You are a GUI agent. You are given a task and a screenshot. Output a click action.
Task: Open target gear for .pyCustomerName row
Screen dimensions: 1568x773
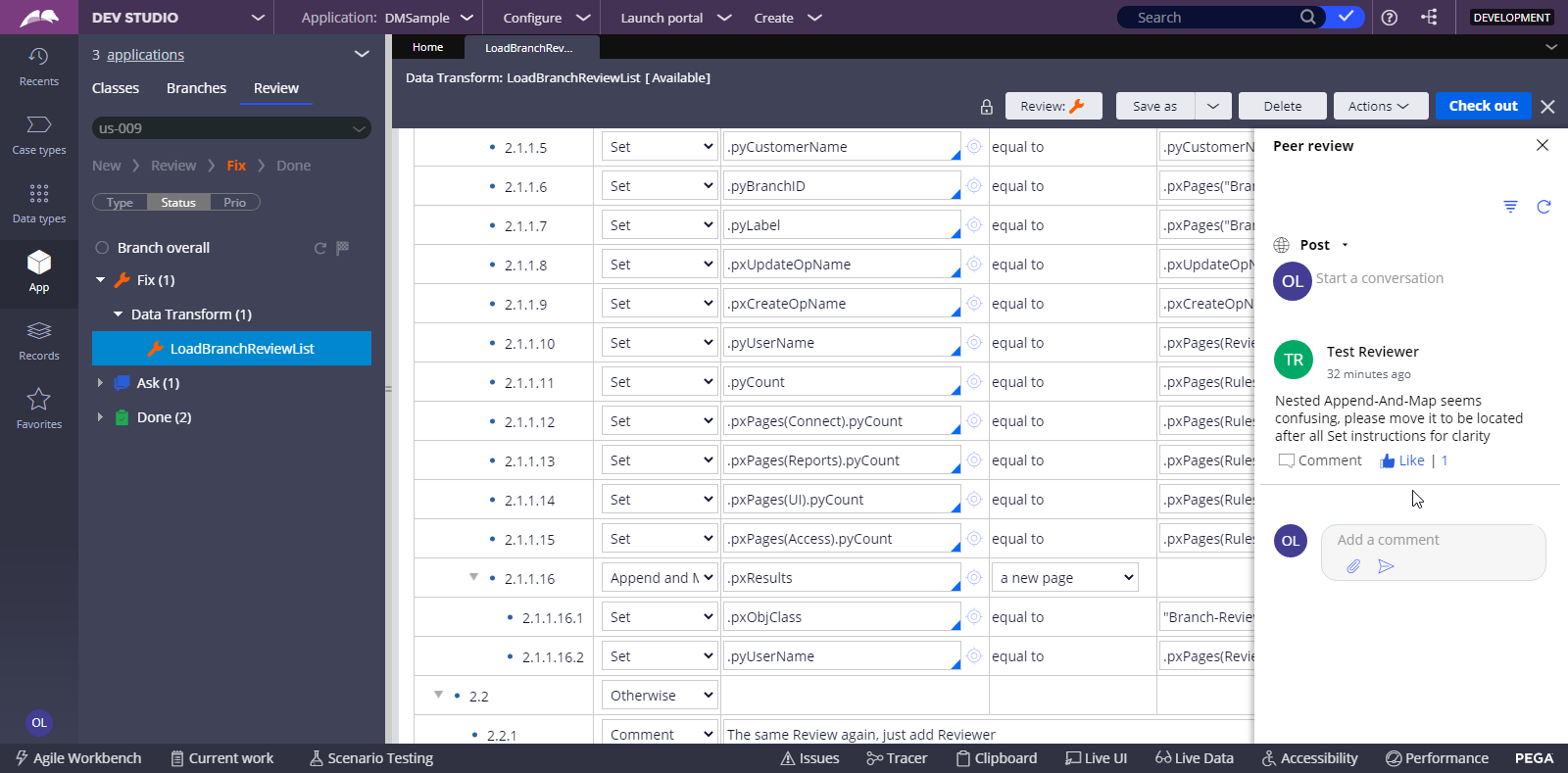(974, 147)
